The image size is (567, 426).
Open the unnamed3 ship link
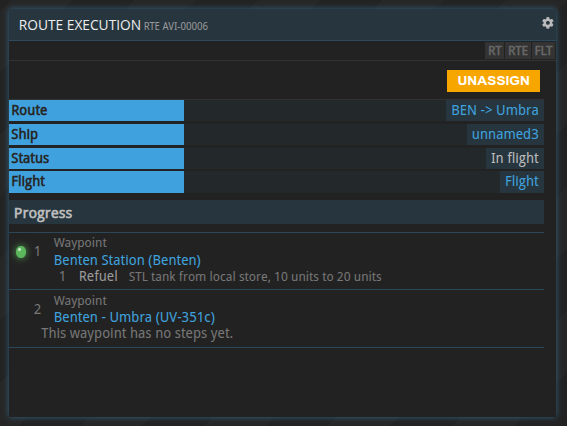click(x=505, y=134)
